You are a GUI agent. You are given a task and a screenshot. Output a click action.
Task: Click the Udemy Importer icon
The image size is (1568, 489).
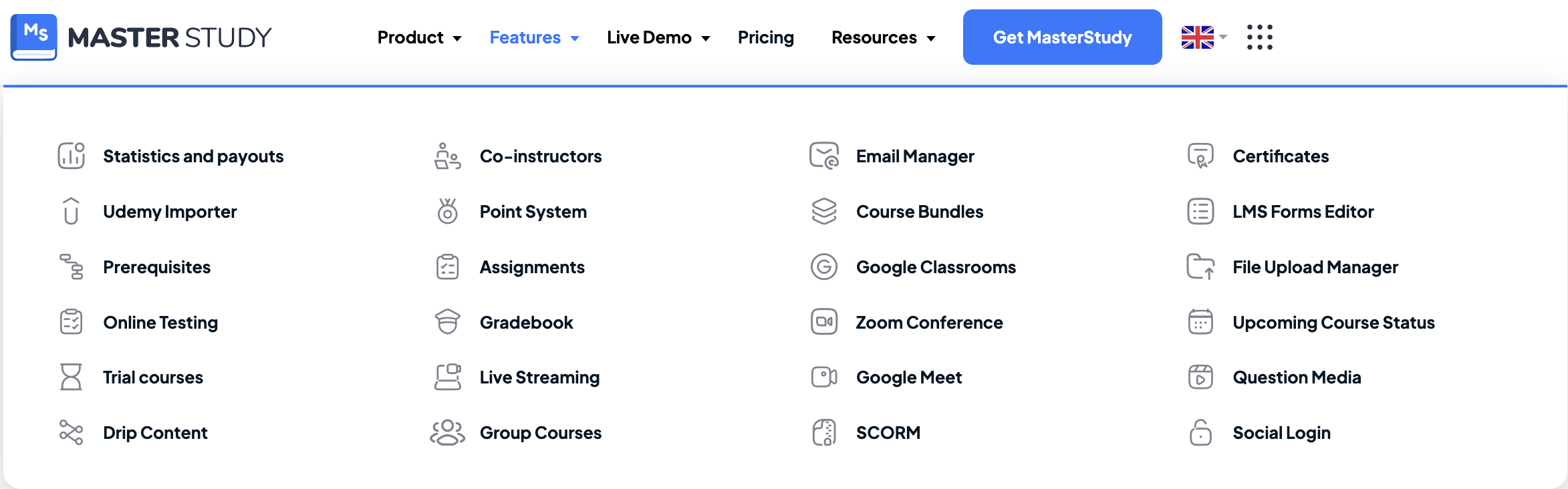71,211
